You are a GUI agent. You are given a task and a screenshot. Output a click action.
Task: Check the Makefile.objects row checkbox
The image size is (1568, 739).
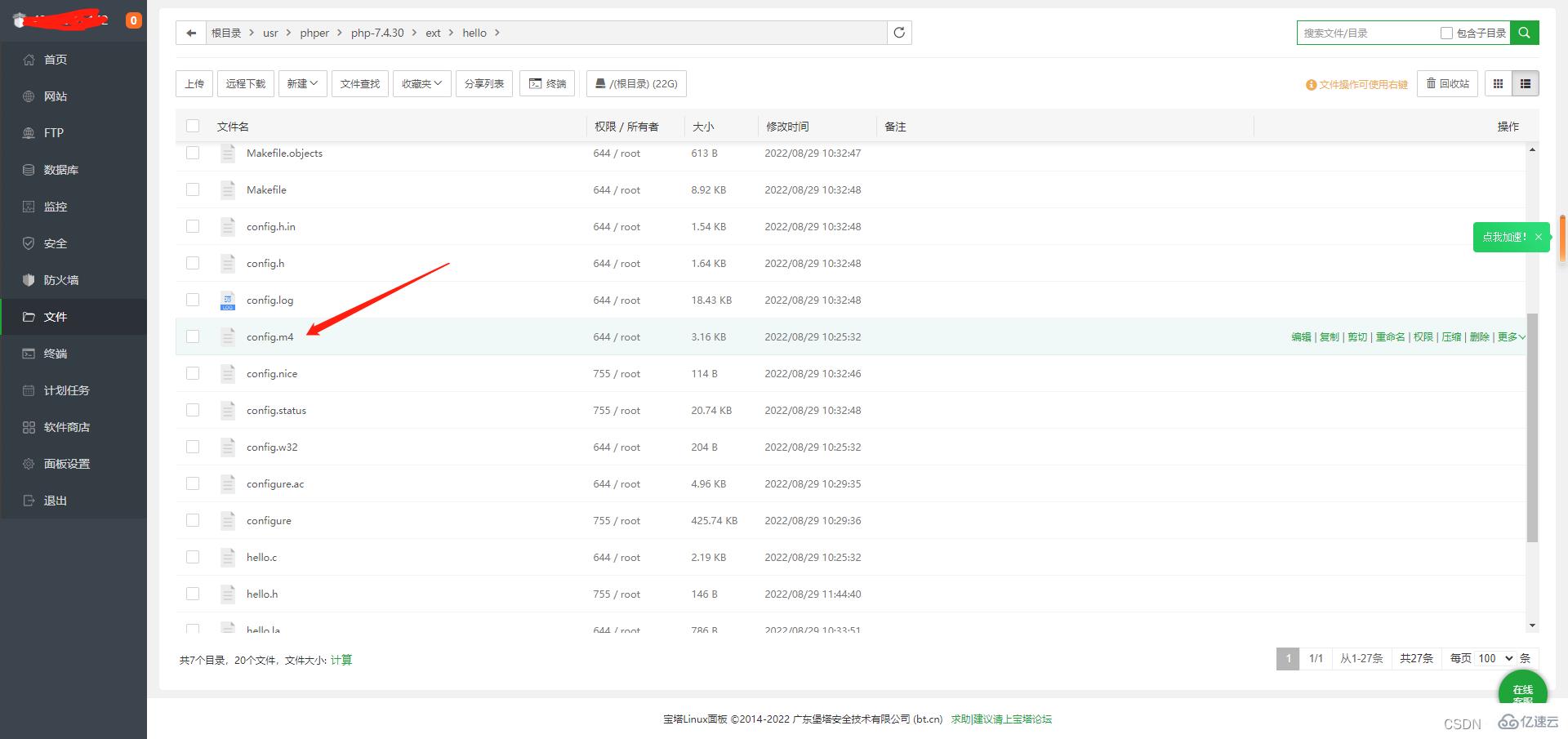tap(193, 153)
